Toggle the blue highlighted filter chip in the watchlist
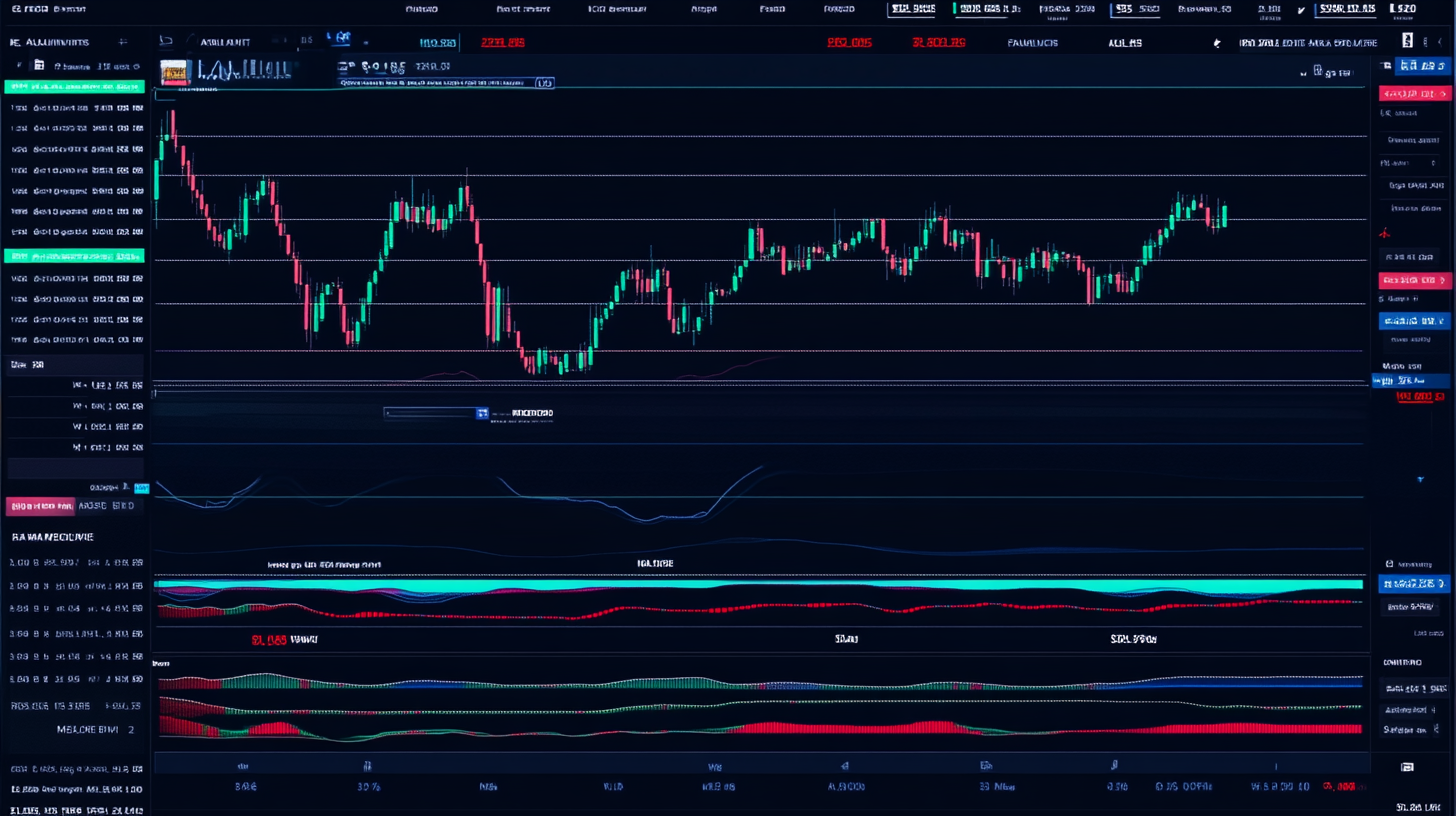This screenshot has height=816, width=1456. [x=142, y=488]
